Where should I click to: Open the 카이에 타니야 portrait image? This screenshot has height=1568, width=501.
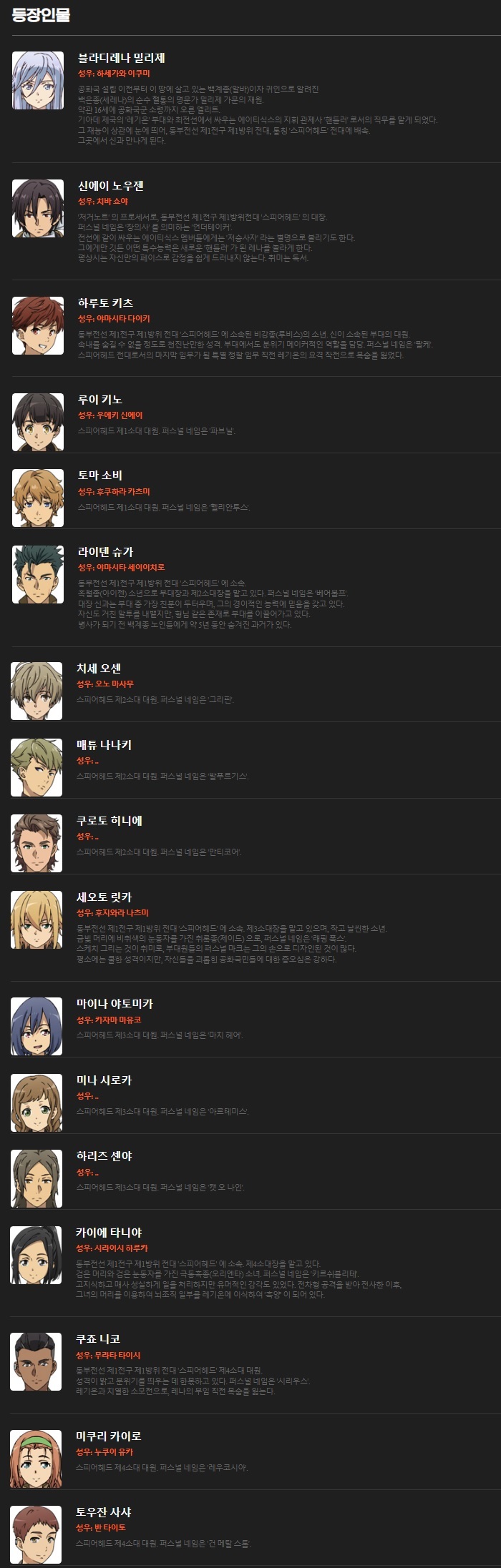pos(36,1255)
